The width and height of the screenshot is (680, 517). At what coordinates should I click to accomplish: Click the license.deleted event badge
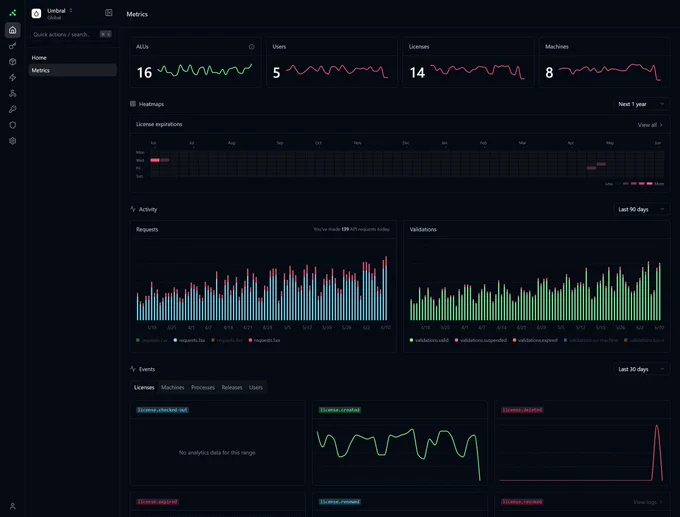pos(522,410)
